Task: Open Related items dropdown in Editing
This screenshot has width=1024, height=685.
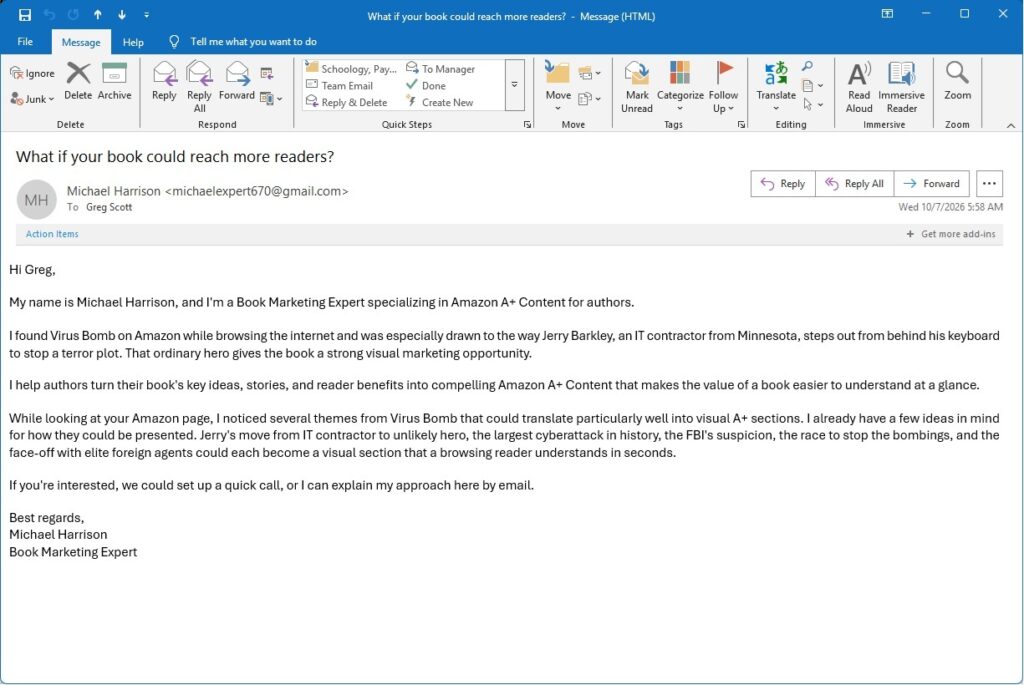Action: point(812,86)
